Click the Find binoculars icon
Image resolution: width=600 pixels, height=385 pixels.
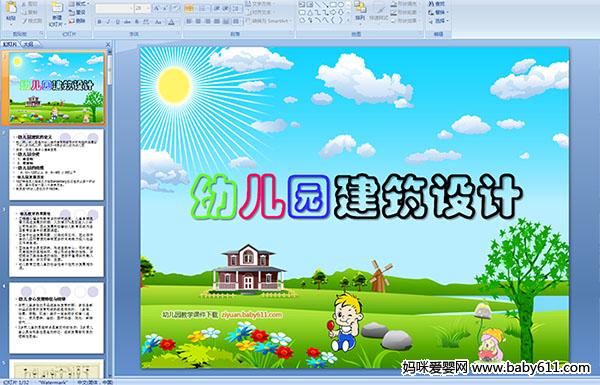(x=431, y=4)
